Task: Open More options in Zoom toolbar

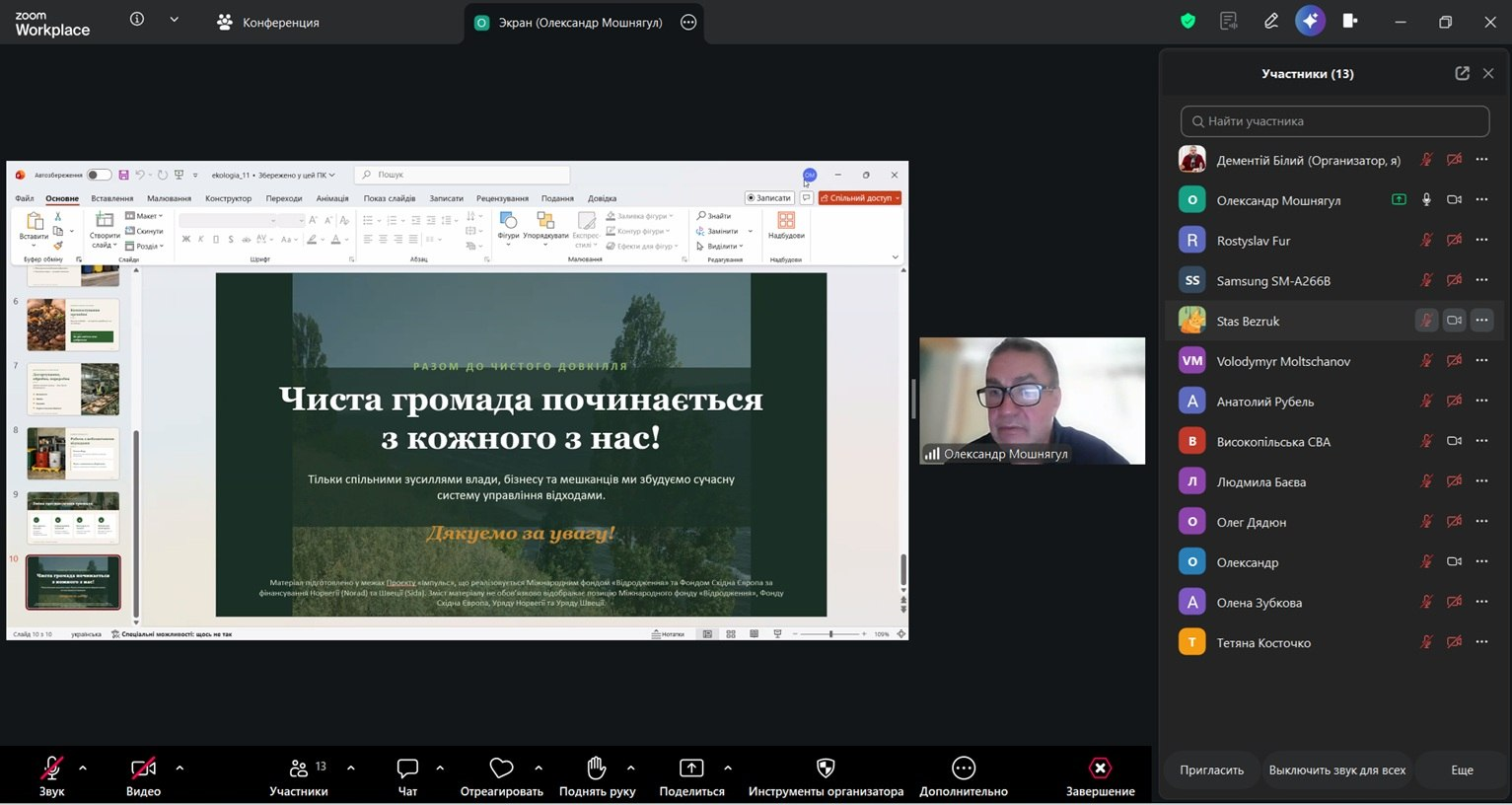Action: point(964,776)
